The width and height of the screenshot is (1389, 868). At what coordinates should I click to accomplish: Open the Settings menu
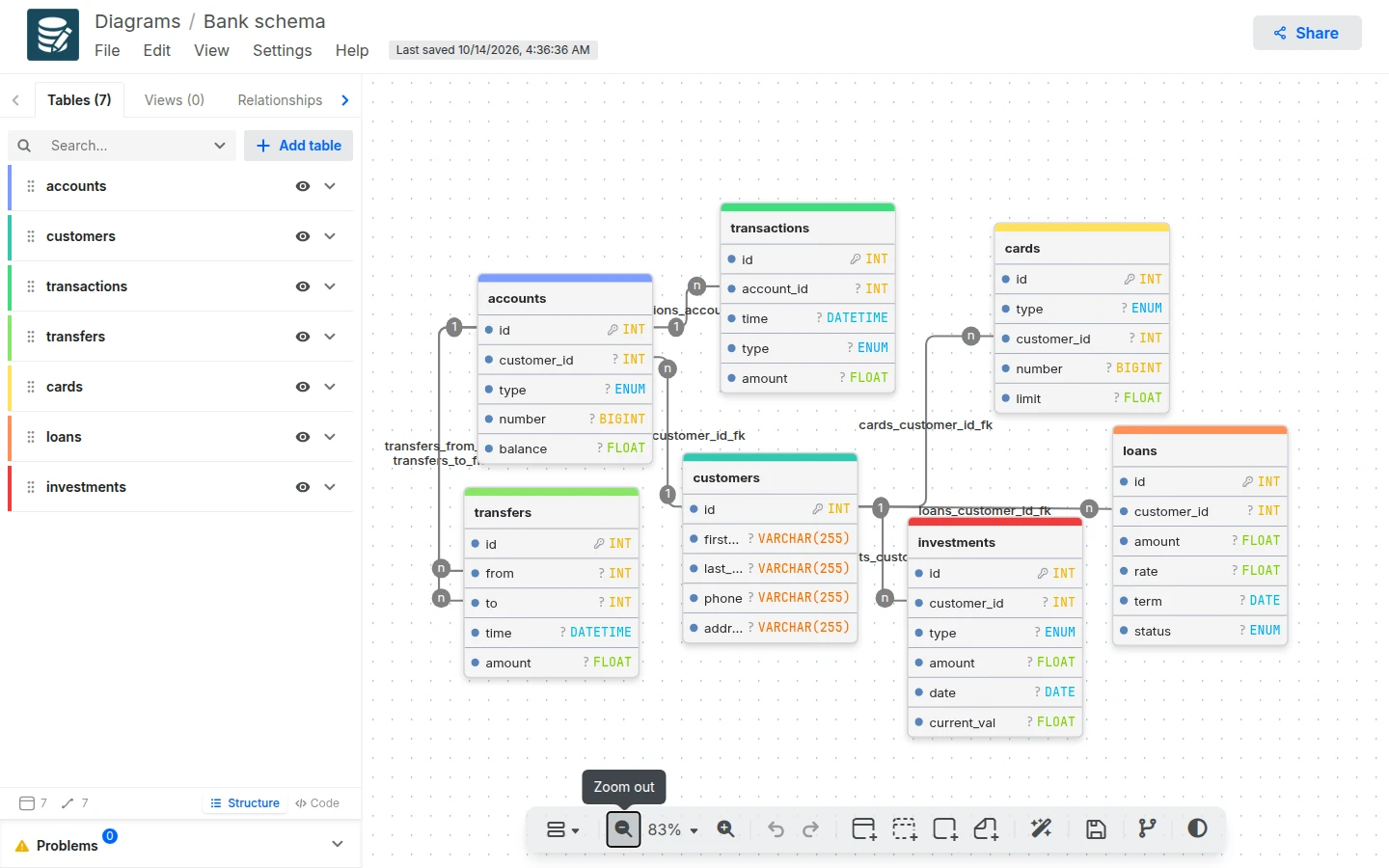[x=282, y=50]
